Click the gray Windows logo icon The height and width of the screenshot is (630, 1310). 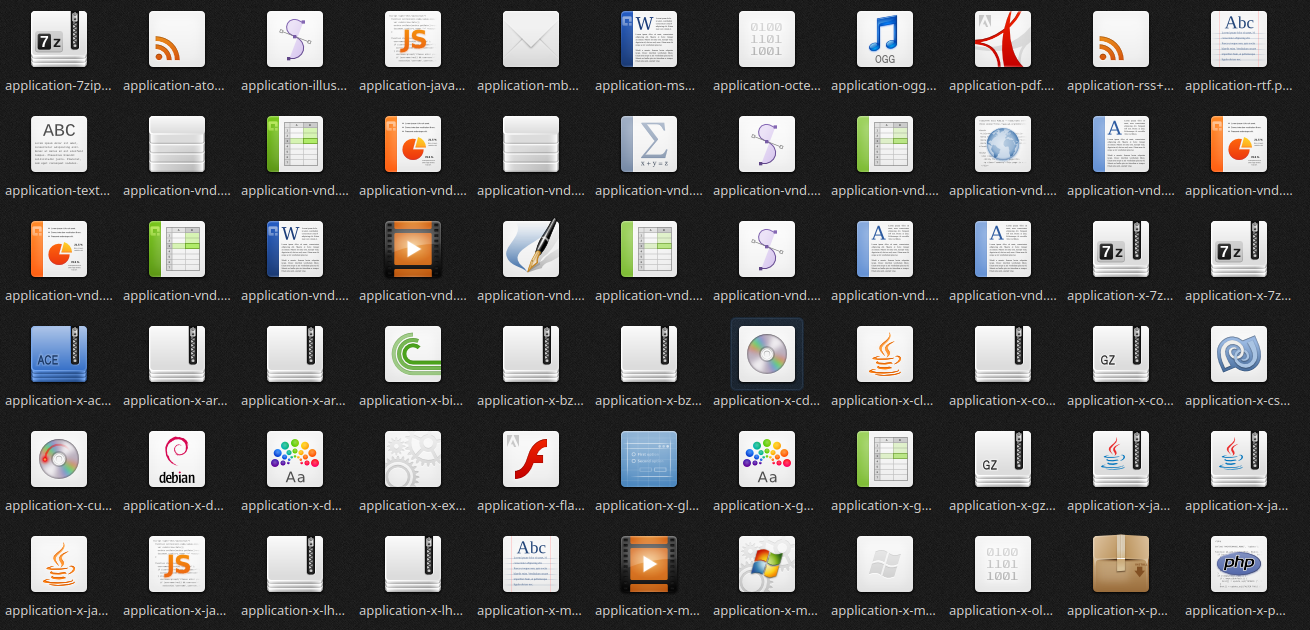885,564
